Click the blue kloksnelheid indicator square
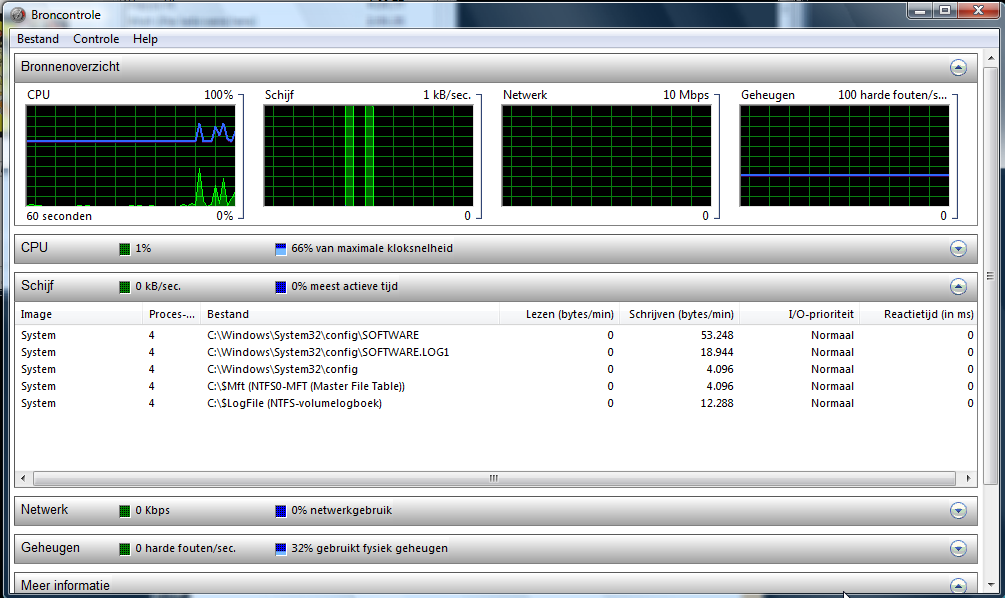The height and width of the screenshot is (598, 1005). [280, 249]
